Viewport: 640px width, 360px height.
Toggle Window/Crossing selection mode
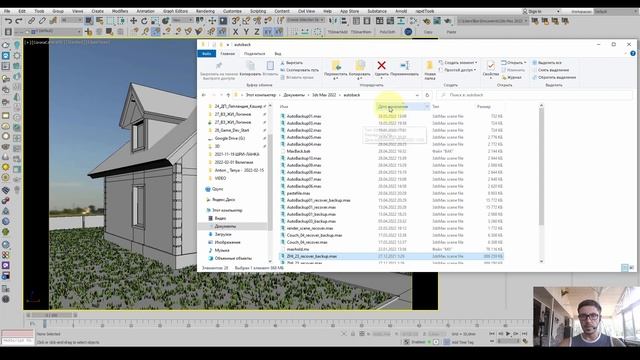(x=121, y=21)
